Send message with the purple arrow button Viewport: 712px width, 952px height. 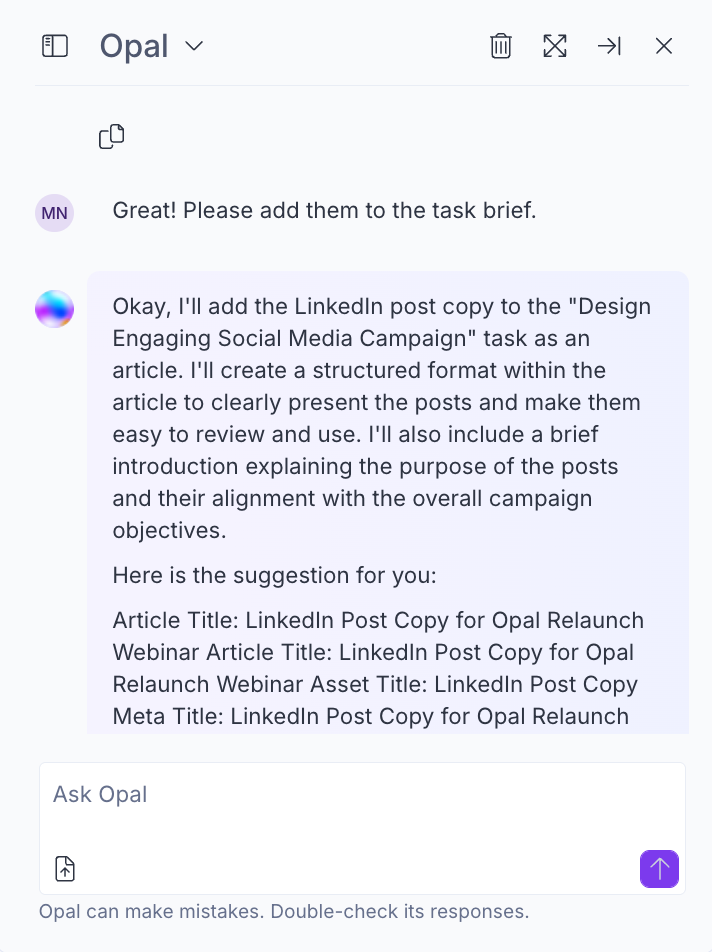click(659, 869)
